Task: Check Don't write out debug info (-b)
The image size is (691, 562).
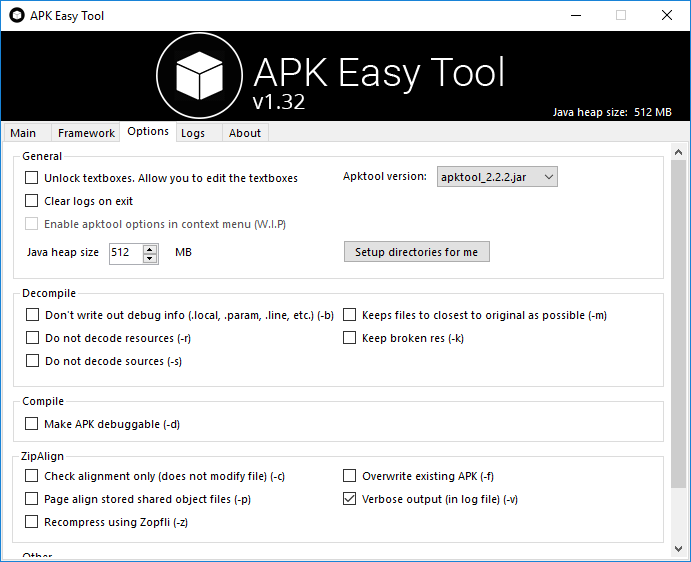Action: pyautogui.click(x=32, y=315)
